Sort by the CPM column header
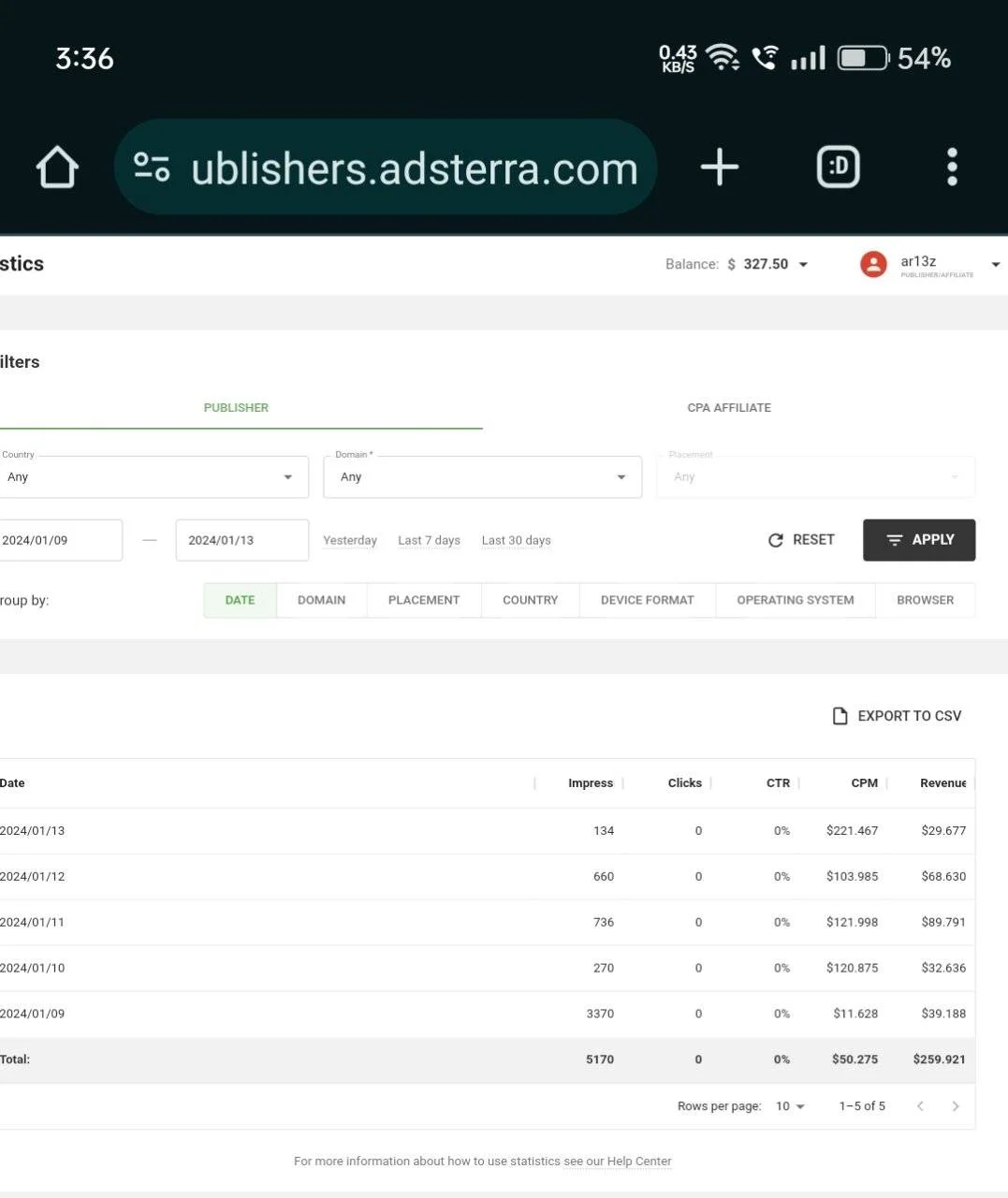Viewport: 1008px width, 1198px height. coord(864,783)
